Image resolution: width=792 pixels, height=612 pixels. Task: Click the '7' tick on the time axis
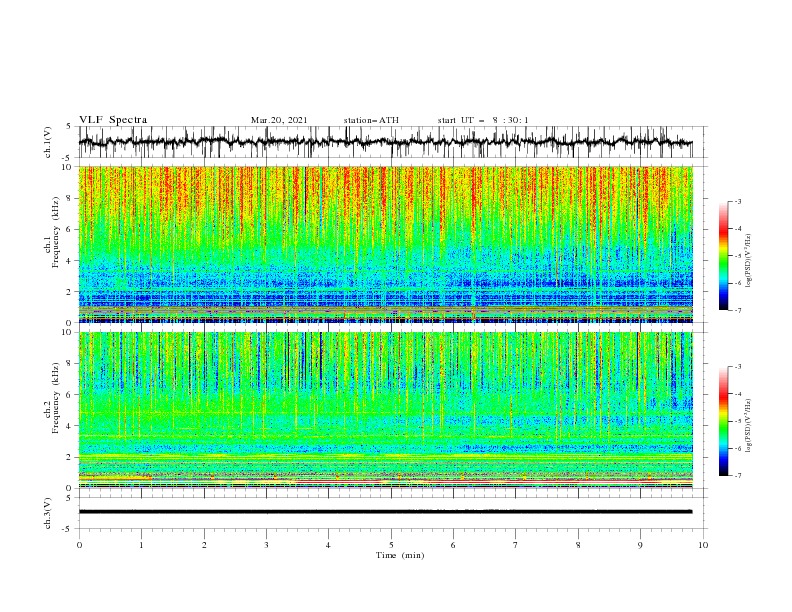pyautogui.click(x=516, y=545)
